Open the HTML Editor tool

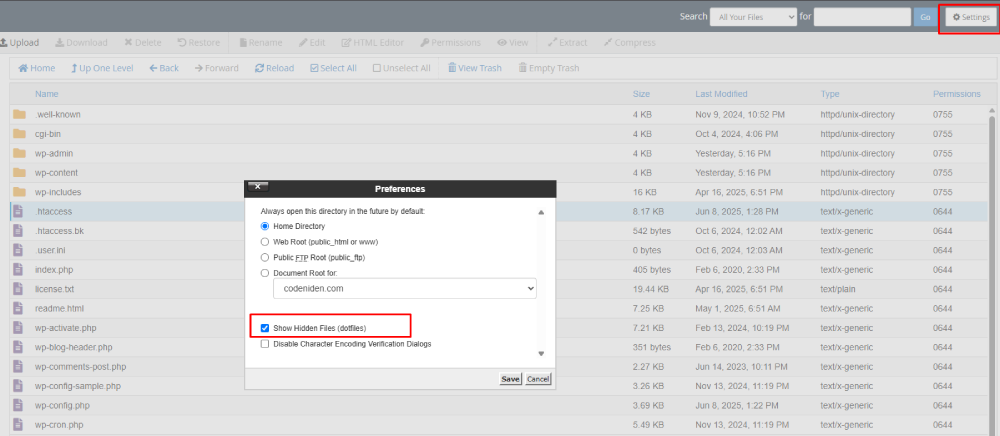(x=372, y=43)
